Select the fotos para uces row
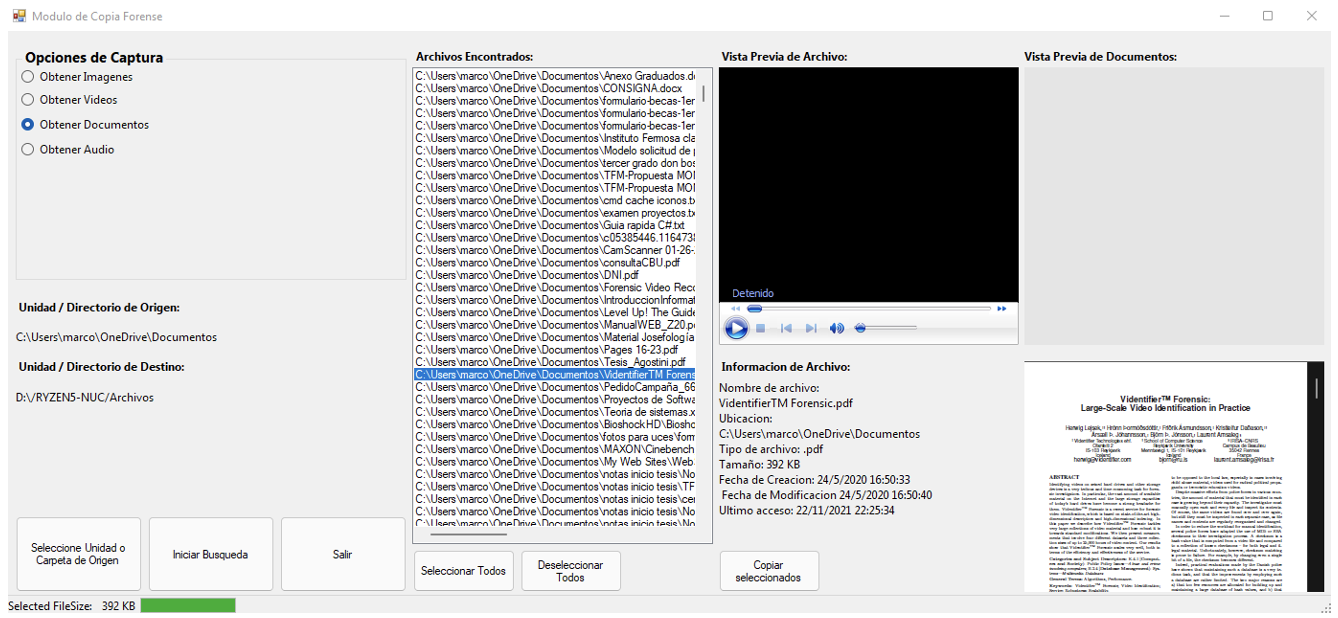The height and width of the screenshot is (618, 1338). pos(555,437)
